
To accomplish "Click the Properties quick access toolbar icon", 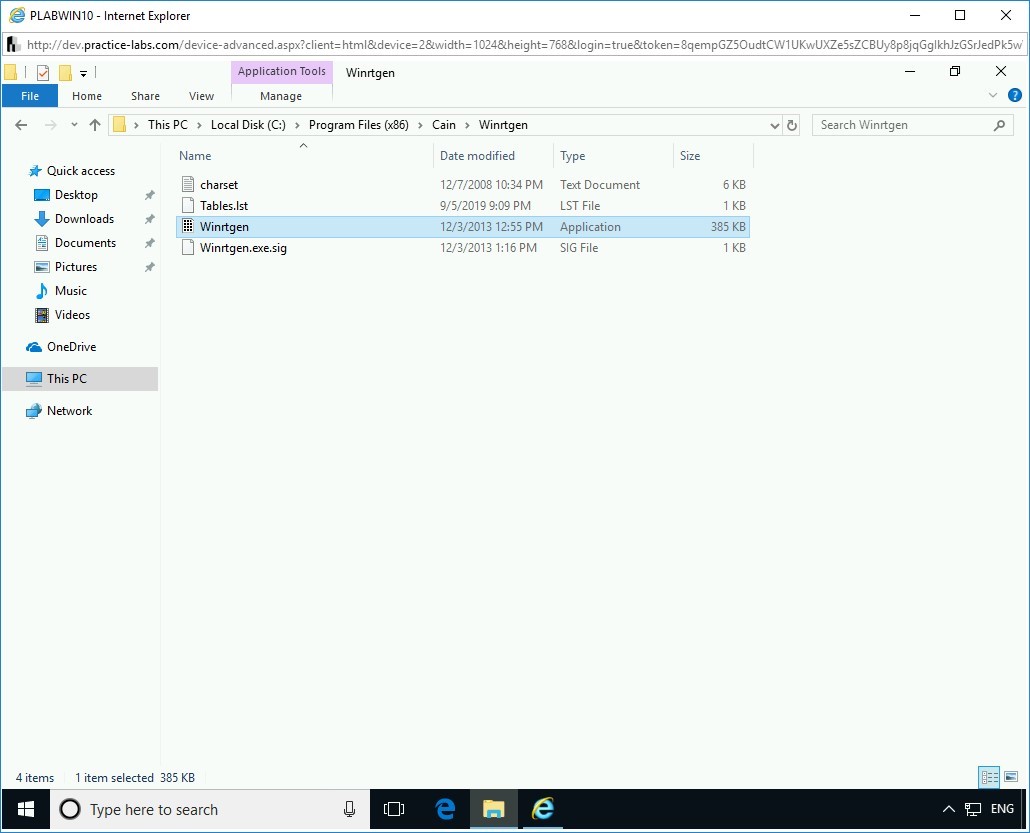I will (43, 72).
